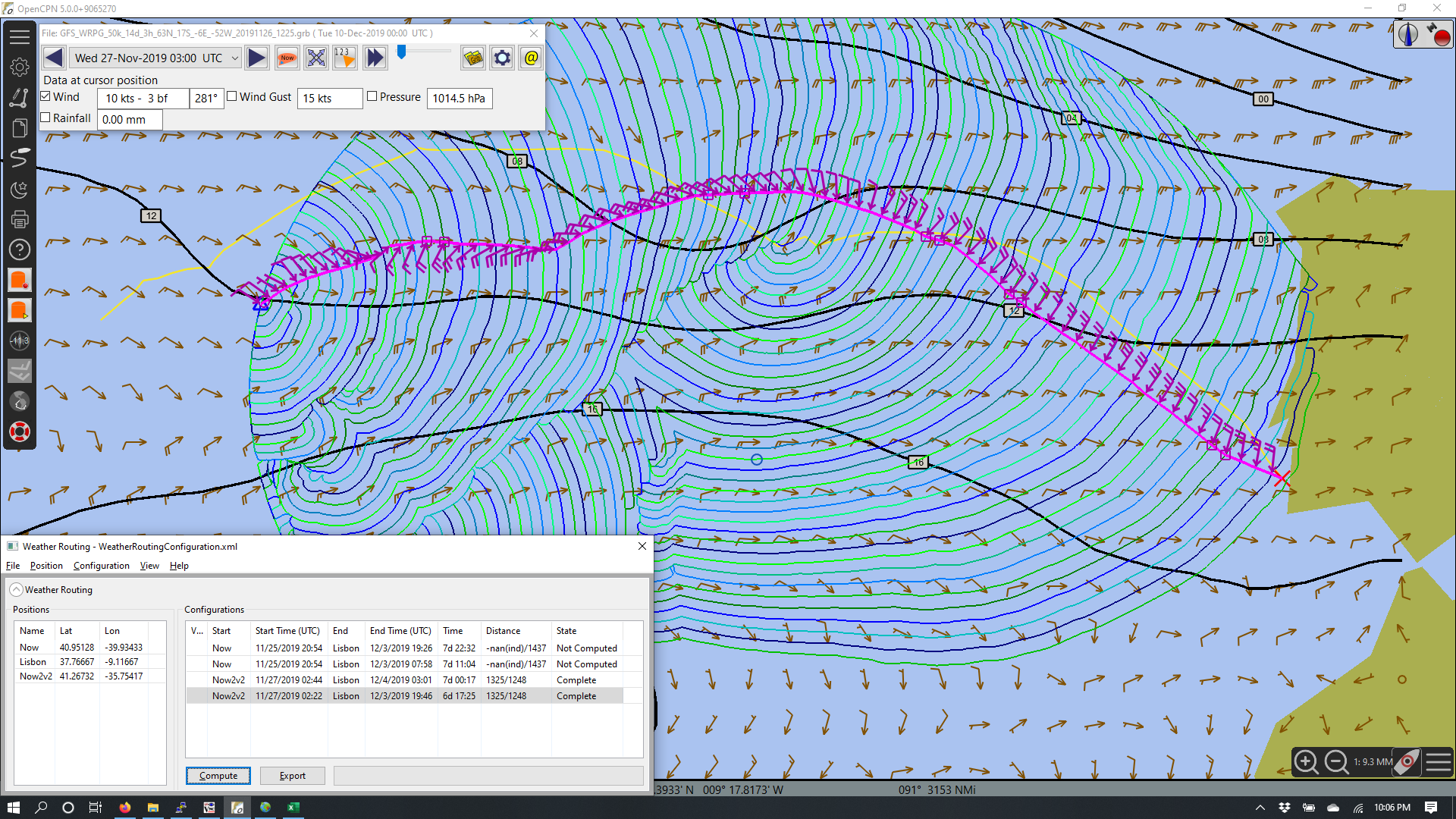Screen dimensions: 1456x819
Task: Uncheck the Wind checkbox
Action: [x=45, y=96]
